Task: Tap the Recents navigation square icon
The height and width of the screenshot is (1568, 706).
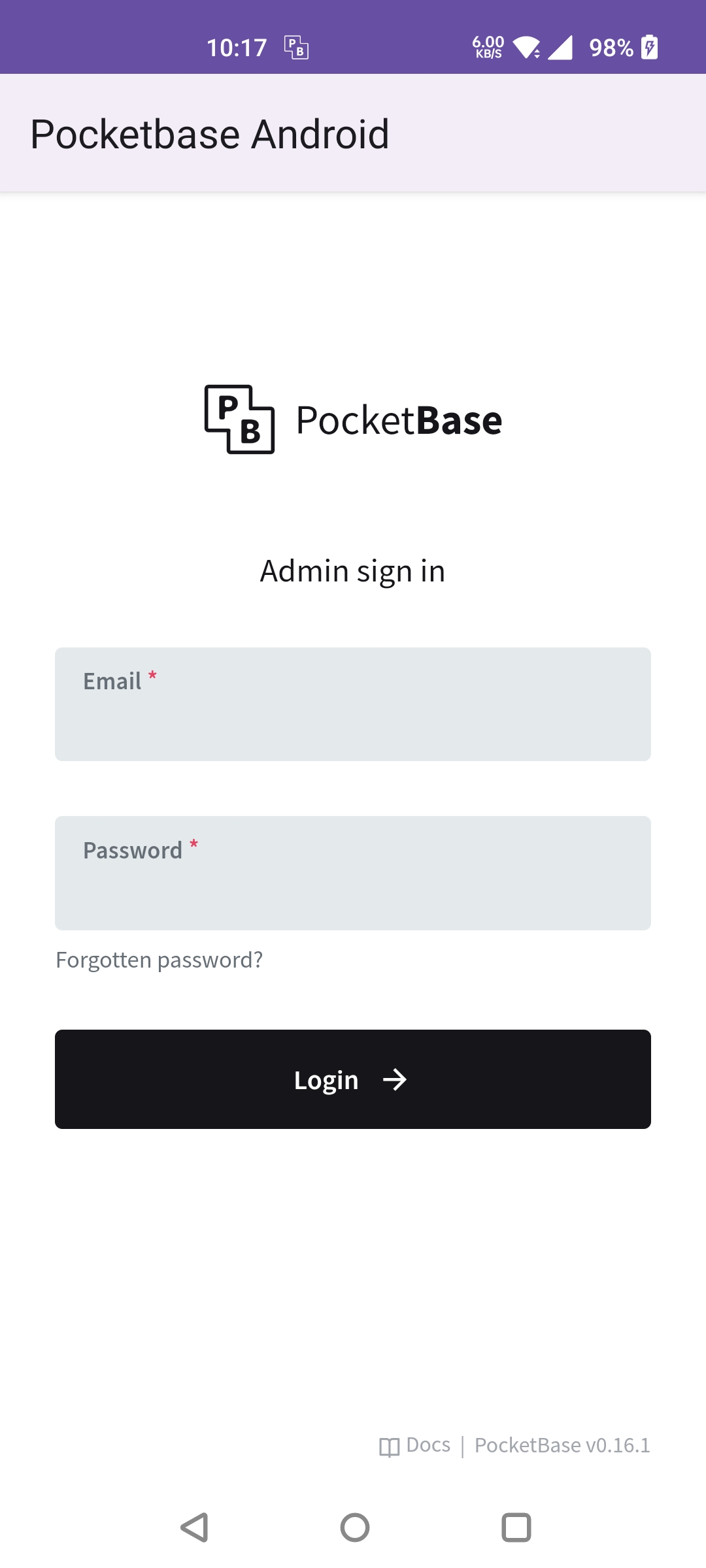Action: [x=516, y=1527]
